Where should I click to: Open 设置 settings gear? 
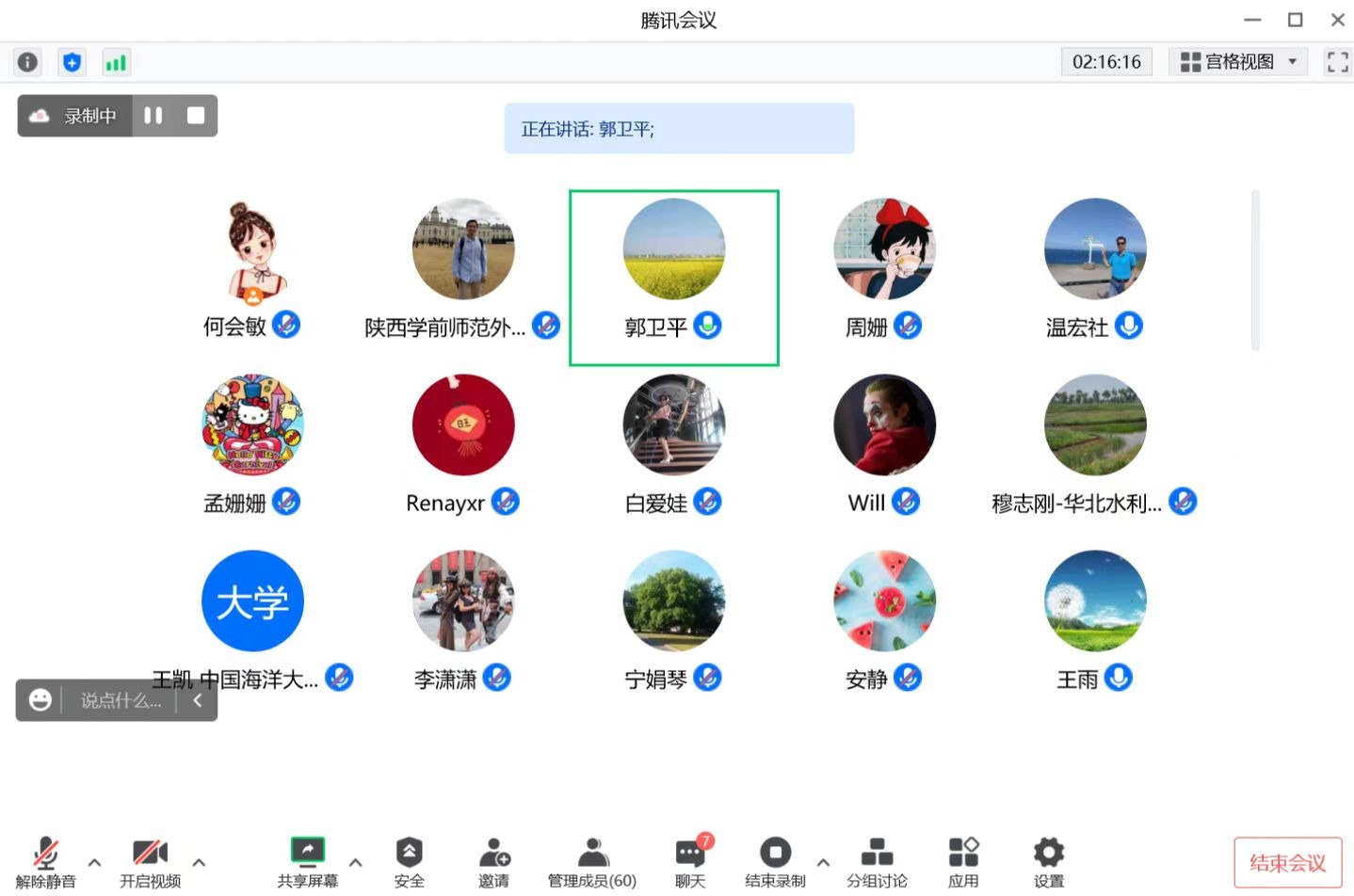[1048, 860]
